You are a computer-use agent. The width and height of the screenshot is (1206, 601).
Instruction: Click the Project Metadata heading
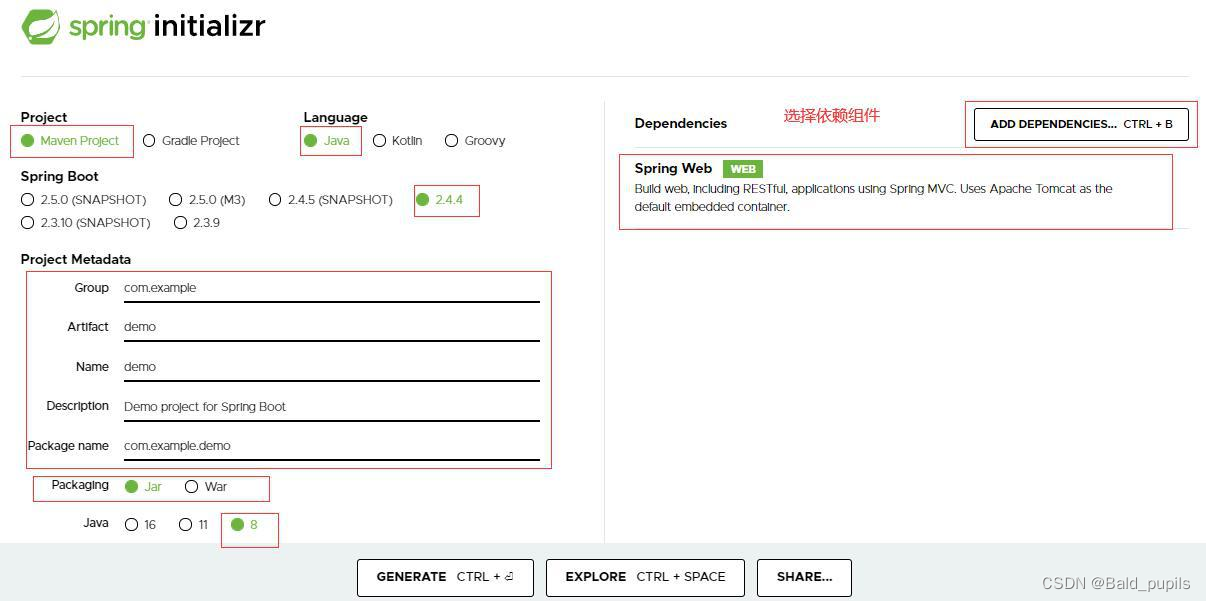tap(76, 259)
